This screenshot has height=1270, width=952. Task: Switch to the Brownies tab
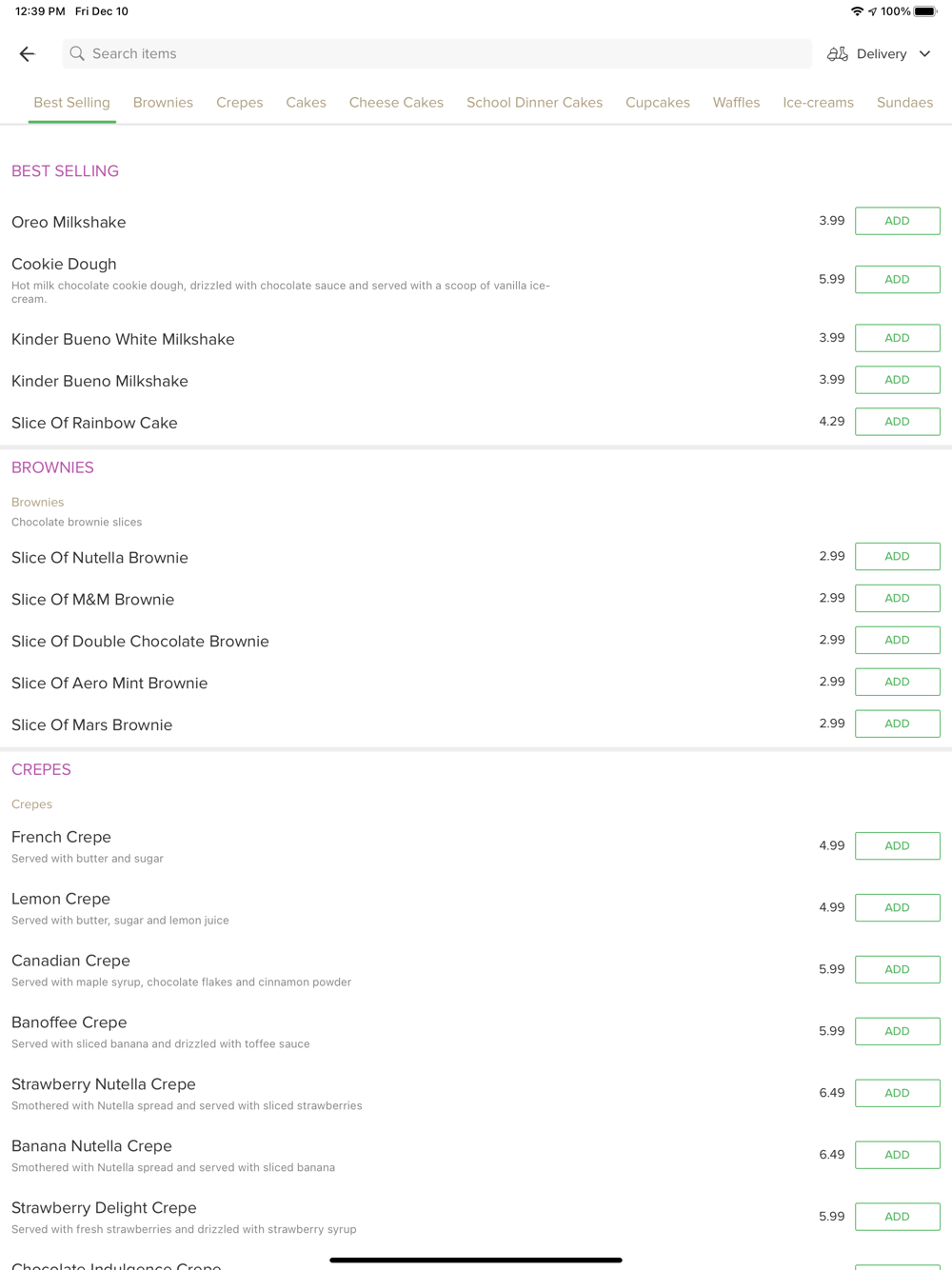coord(163,103)
